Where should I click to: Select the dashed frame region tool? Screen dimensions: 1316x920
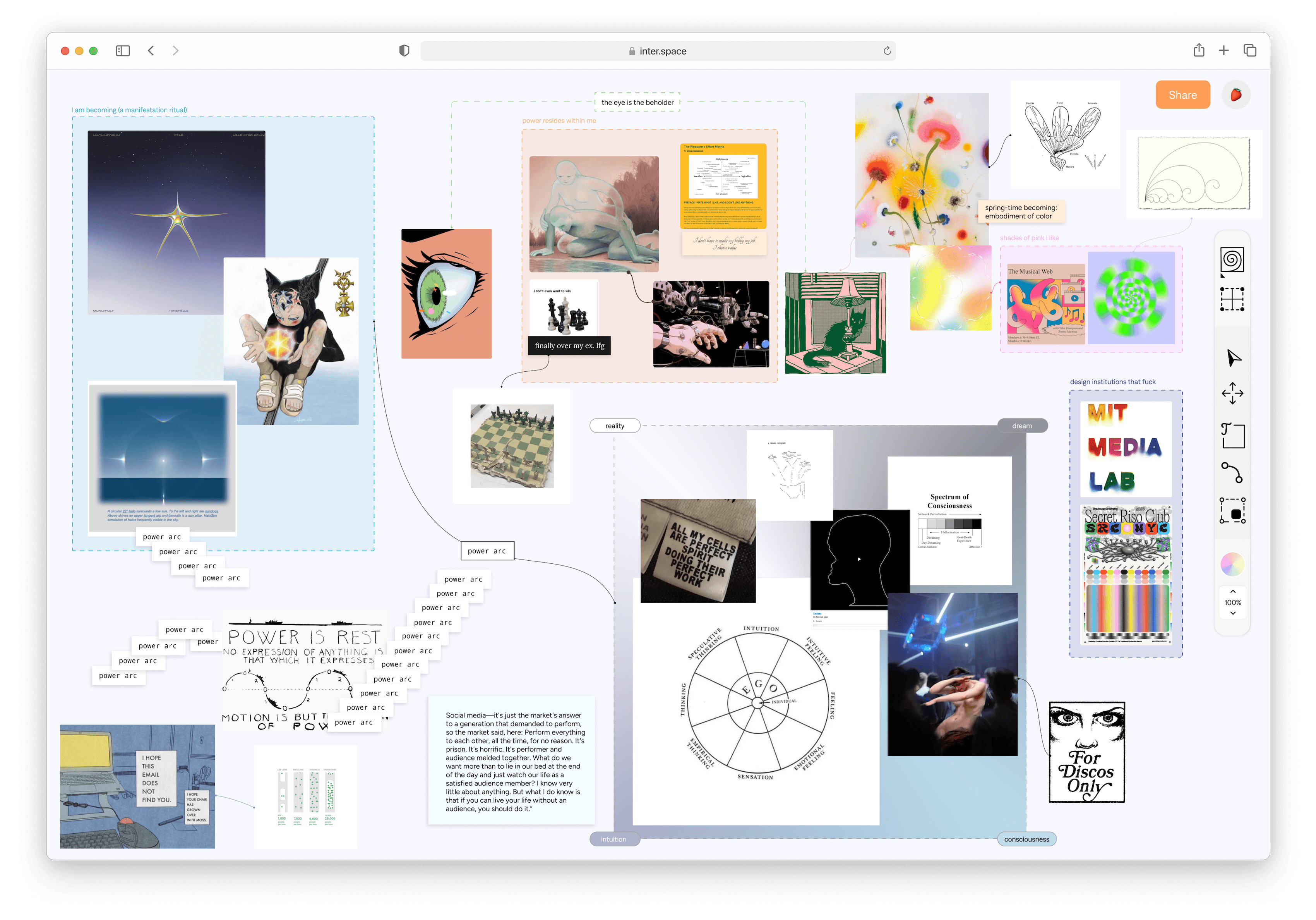(x=1232, y=510)
